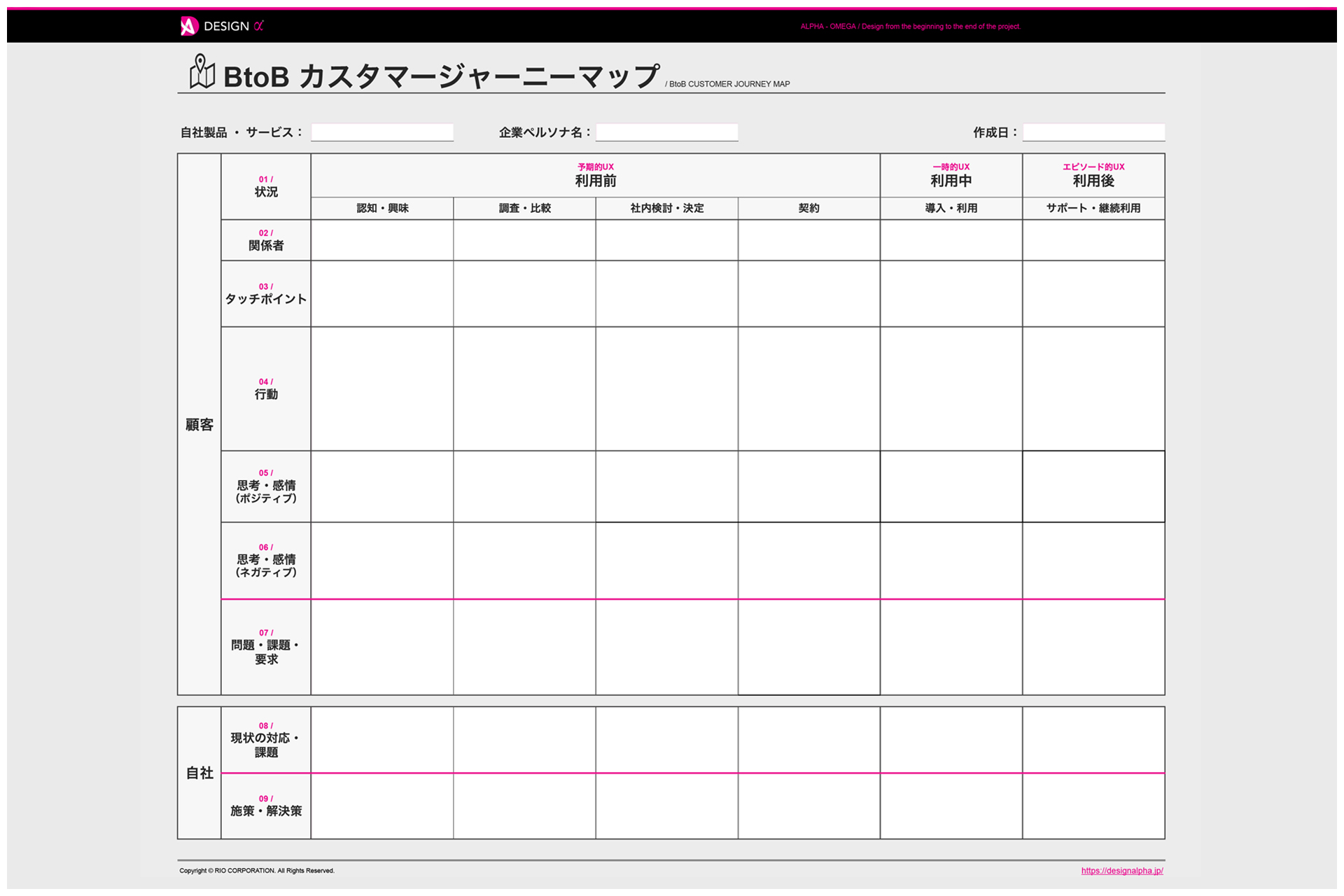The height and width of the screenshot is (896, 1344).
Task: Open the designalpha.jp link
Action: click(1122, 871)
